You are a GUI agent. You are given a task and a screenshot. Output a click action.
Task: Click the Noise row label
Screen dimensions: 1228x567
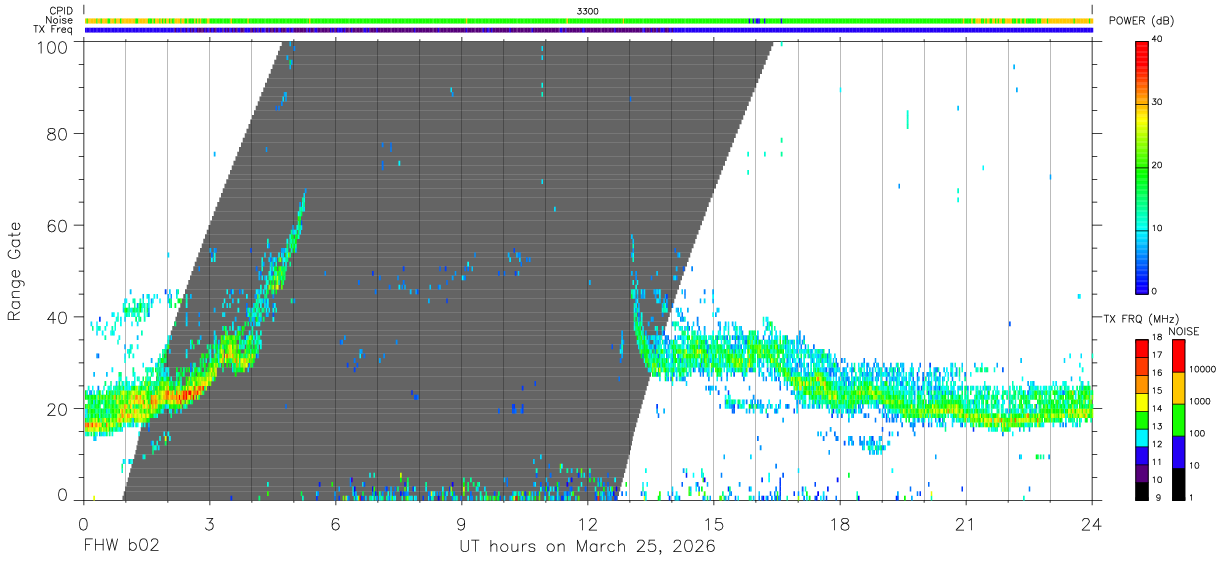[x=60, y=20]
